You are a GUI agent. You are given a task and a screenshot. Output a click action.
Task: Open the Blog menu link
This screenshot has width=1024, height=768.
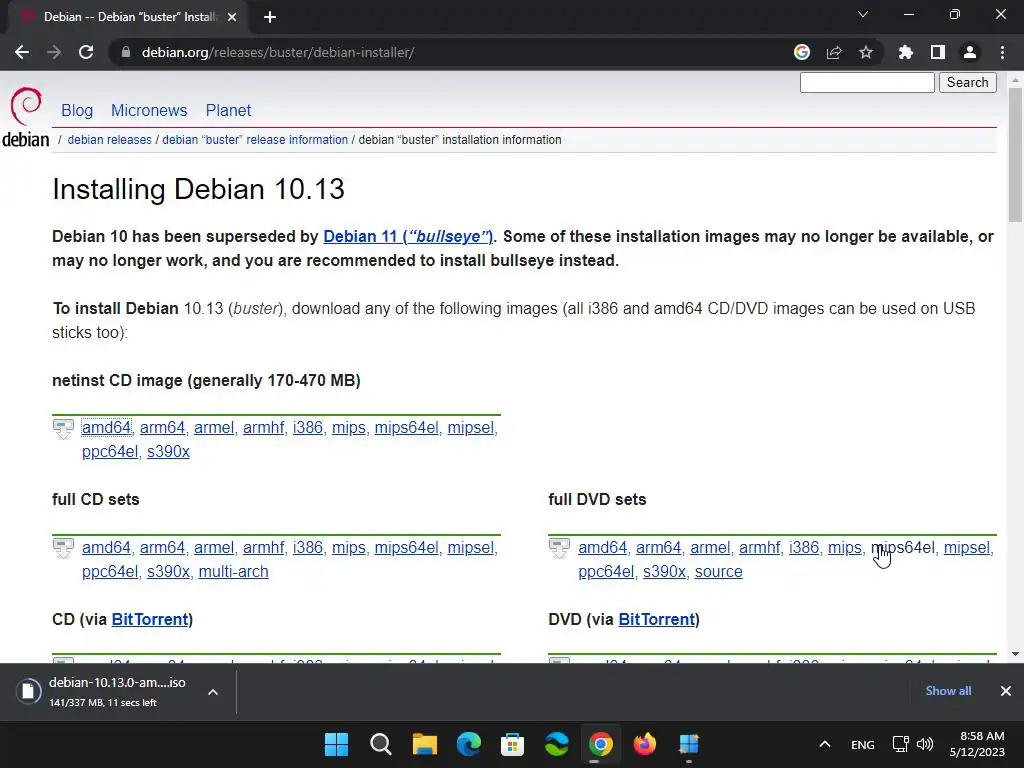[77, 110]
